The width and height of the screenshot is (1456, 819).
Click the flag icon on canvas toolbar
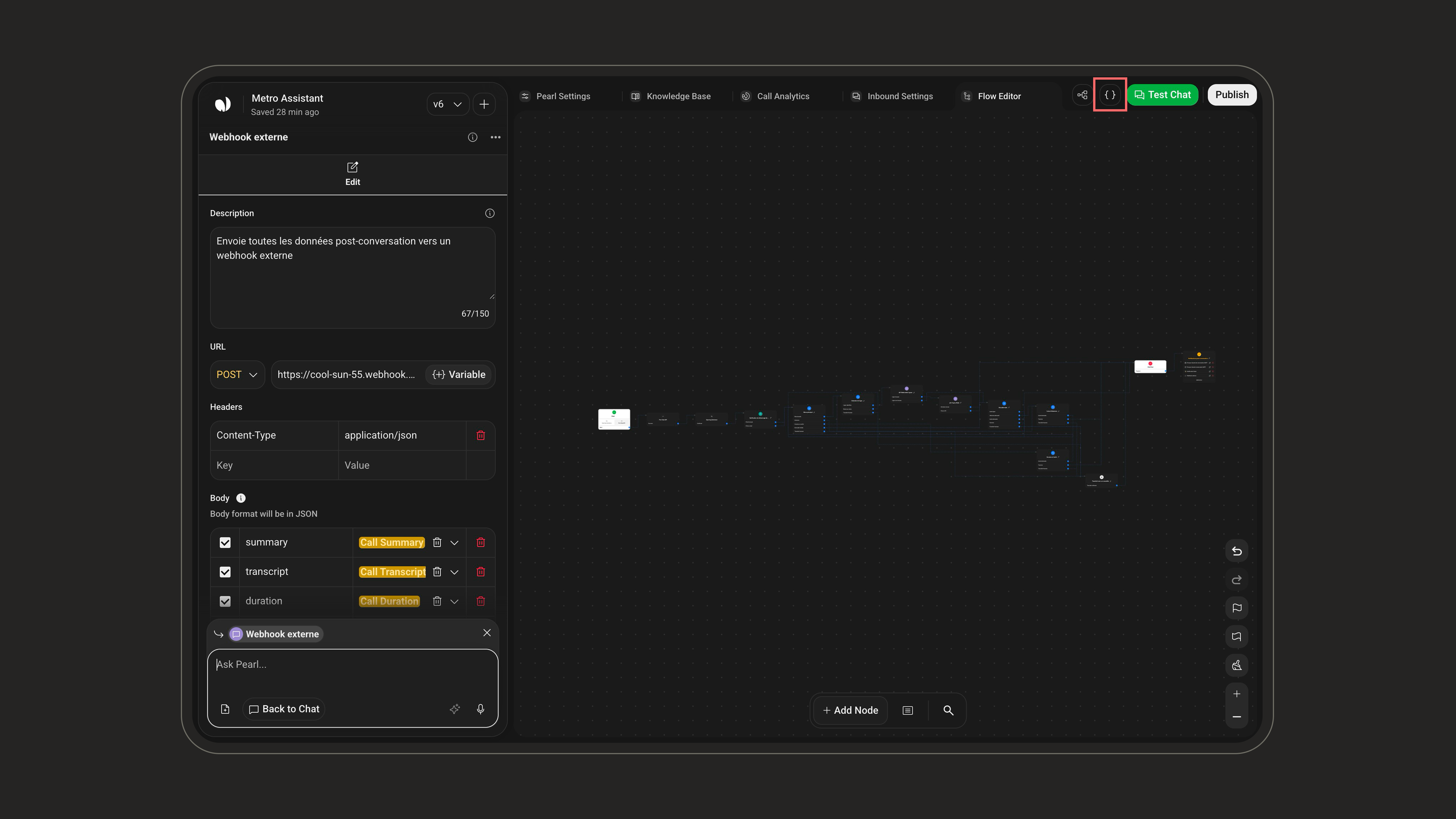pos(1237,608)
